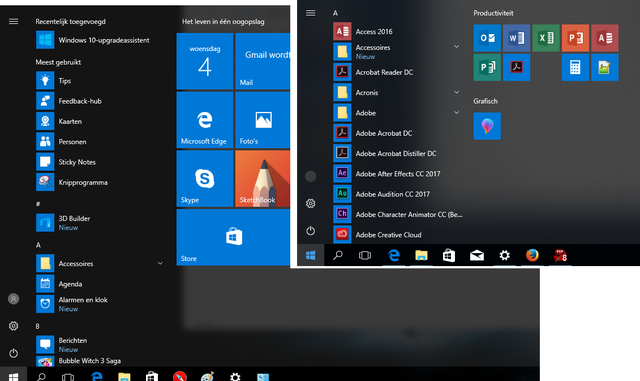The height and width of the screenshot is (381, 640).
Task: Expand Accessoires folder in left Start menu
Action: tap(160, 263)
